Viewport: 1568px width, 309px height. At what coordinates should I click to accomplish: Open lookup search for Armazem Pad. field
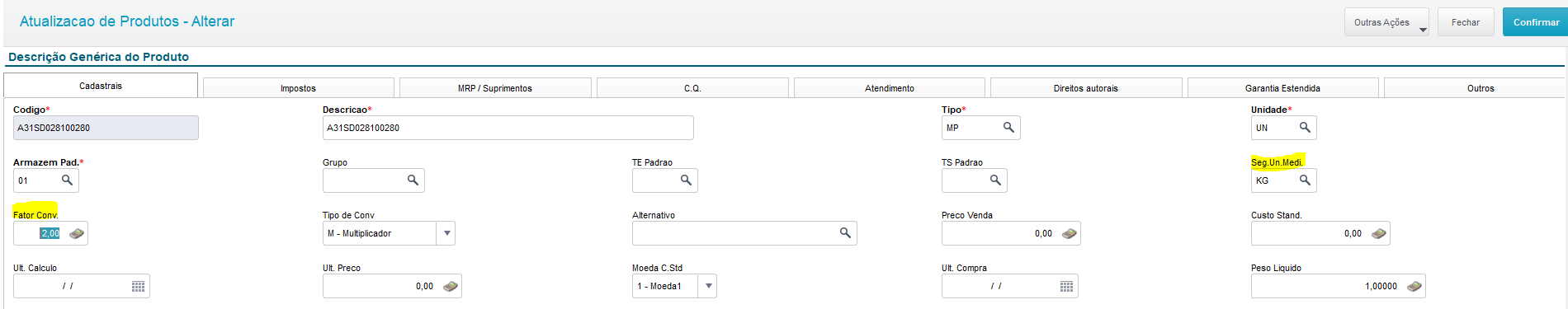click(67, 180)
